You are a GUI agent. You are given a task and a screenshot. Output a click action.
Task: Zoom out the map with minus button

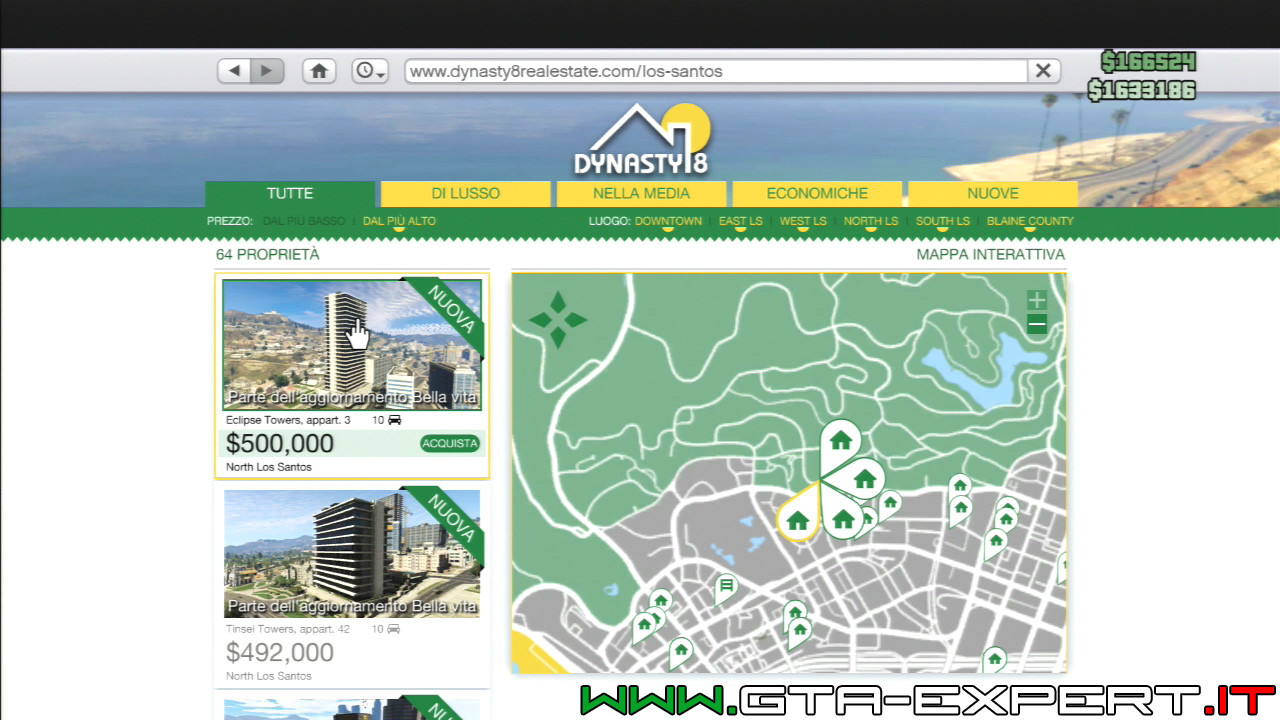point(1037,324)
